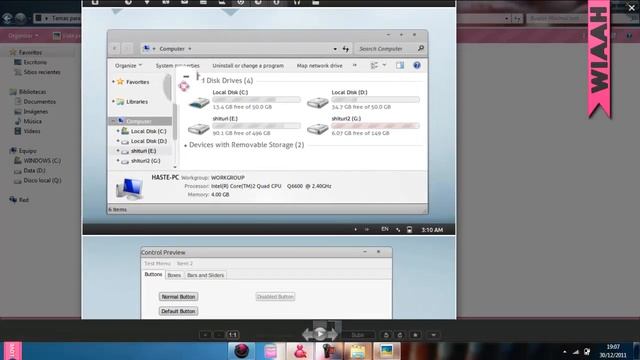Open the picture viewer taskbar icon
640x360 pixels.
(386, 351)
